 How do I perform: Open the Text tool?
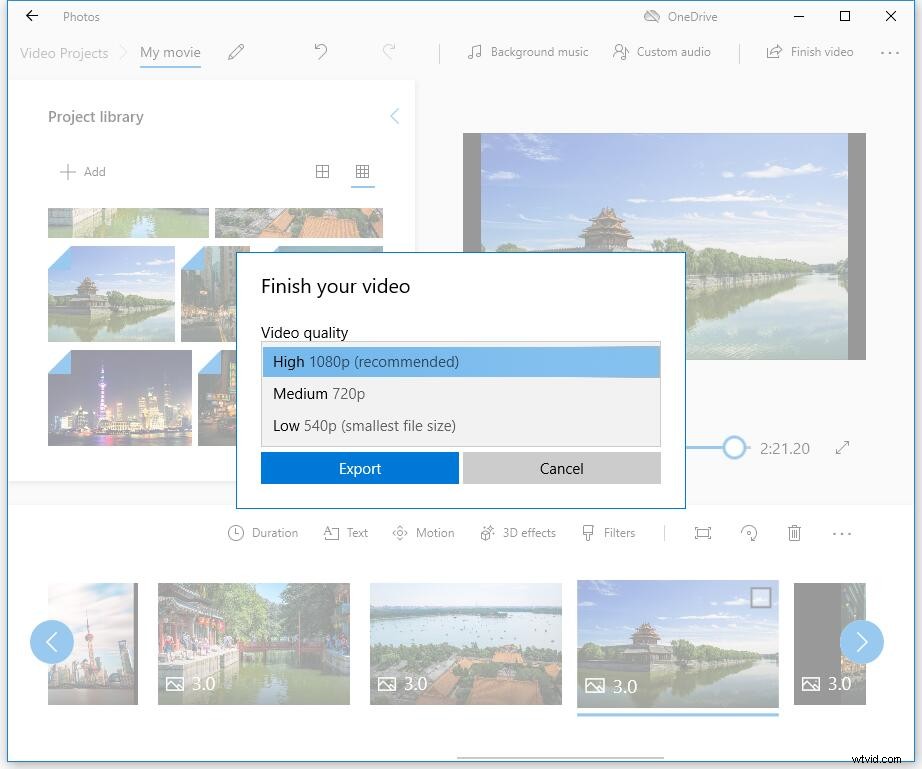(345, 532)
